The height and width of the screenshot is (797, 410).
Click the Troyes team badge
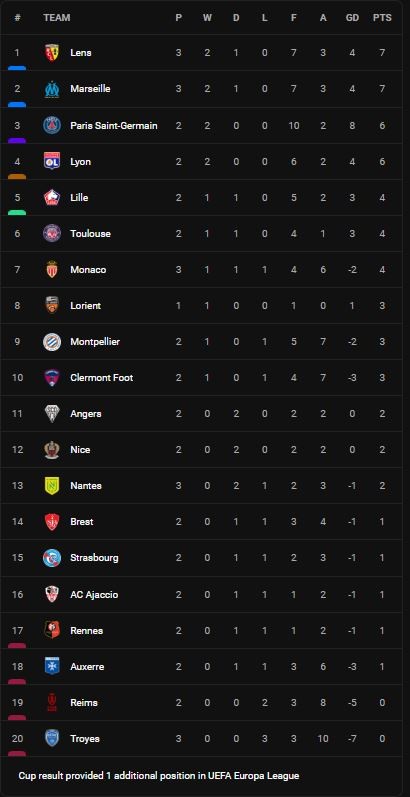(x=52, y=738)
